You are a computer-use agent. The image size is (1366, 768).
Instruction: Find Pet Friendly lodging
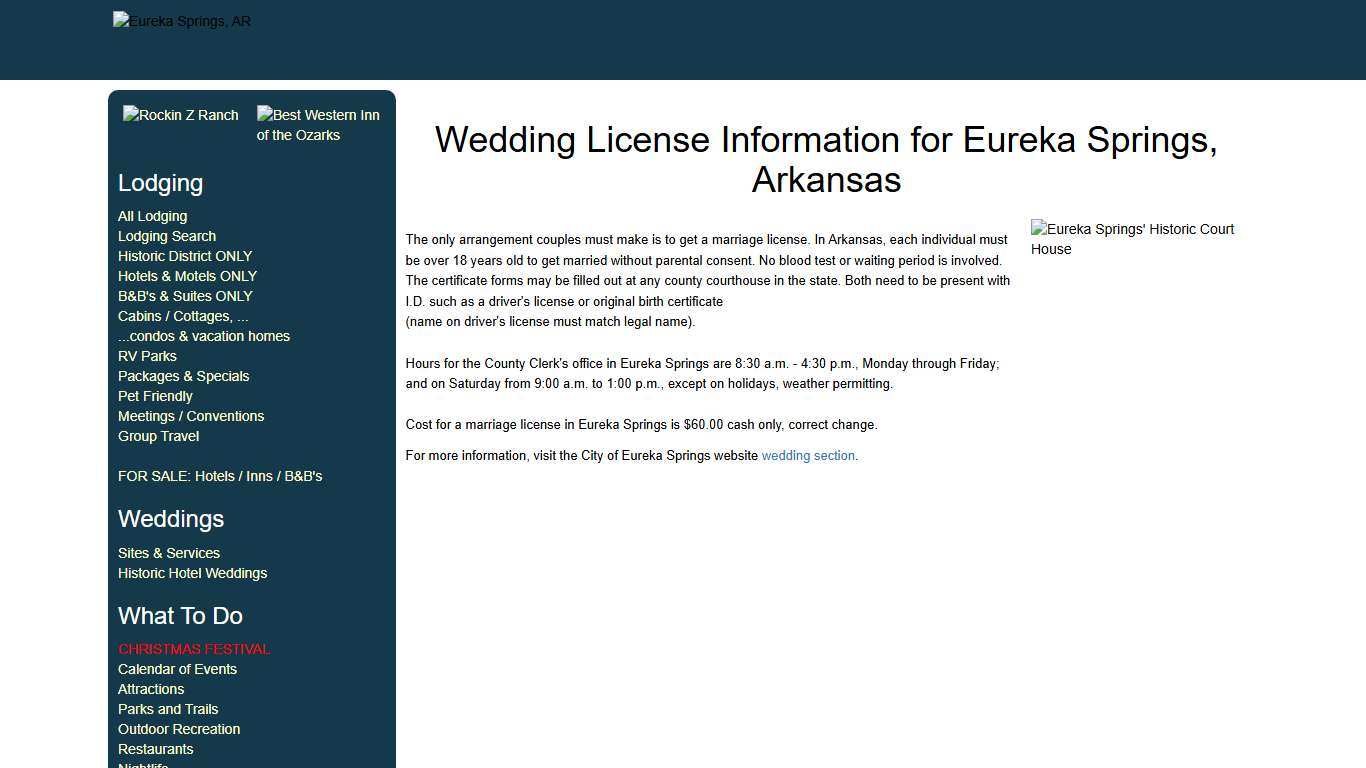(x=155, y=396)
